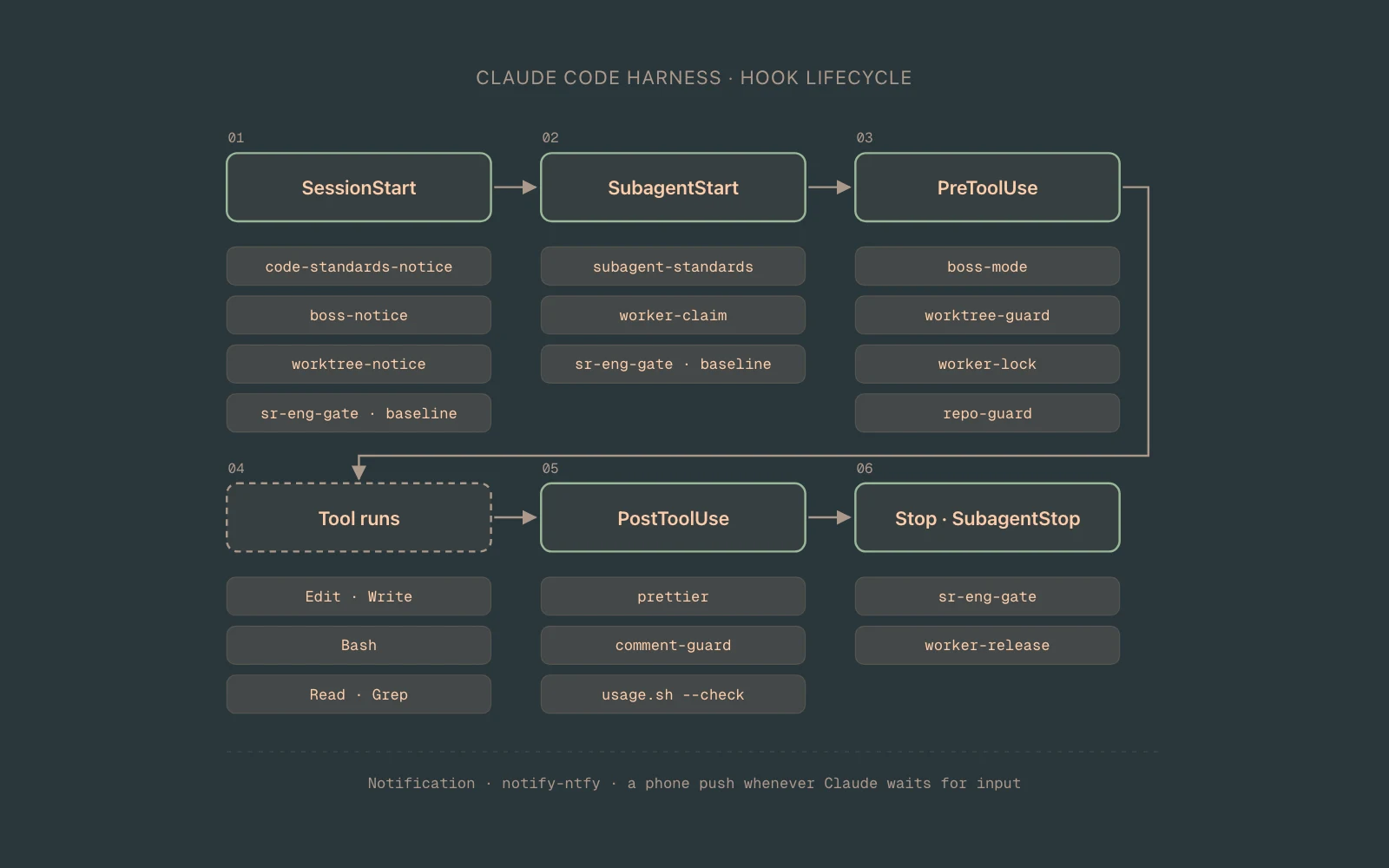The image size is (1389, 868).
Task: Click the prettier hook pill
Action: [673, 596]
